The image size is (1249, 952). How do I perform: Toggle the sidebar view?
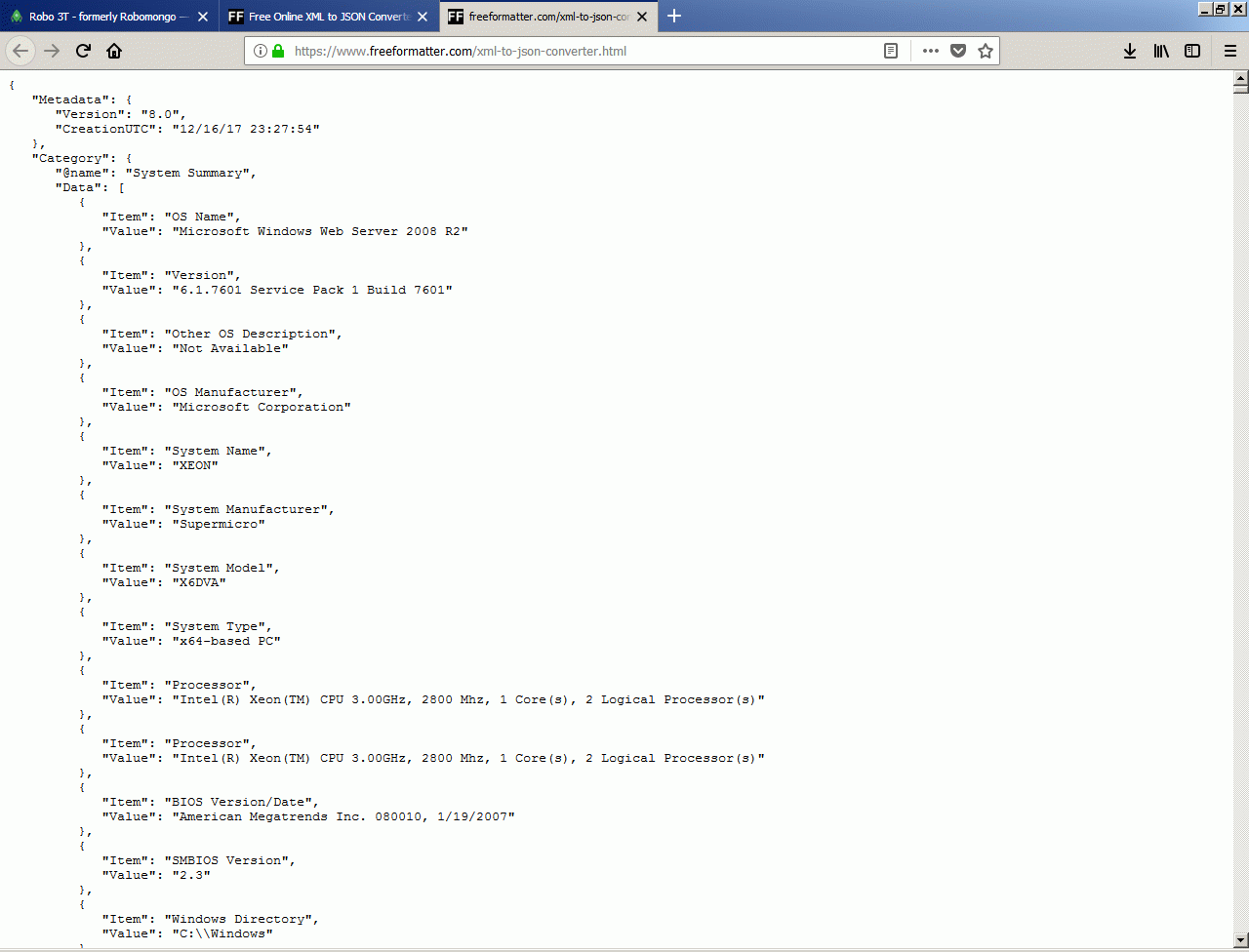pos(1192,51)
